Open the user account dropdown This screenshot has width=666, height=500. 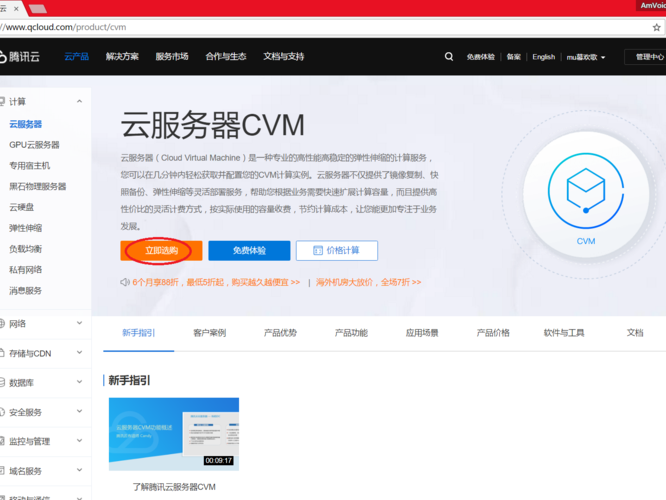tap(586, 57)
